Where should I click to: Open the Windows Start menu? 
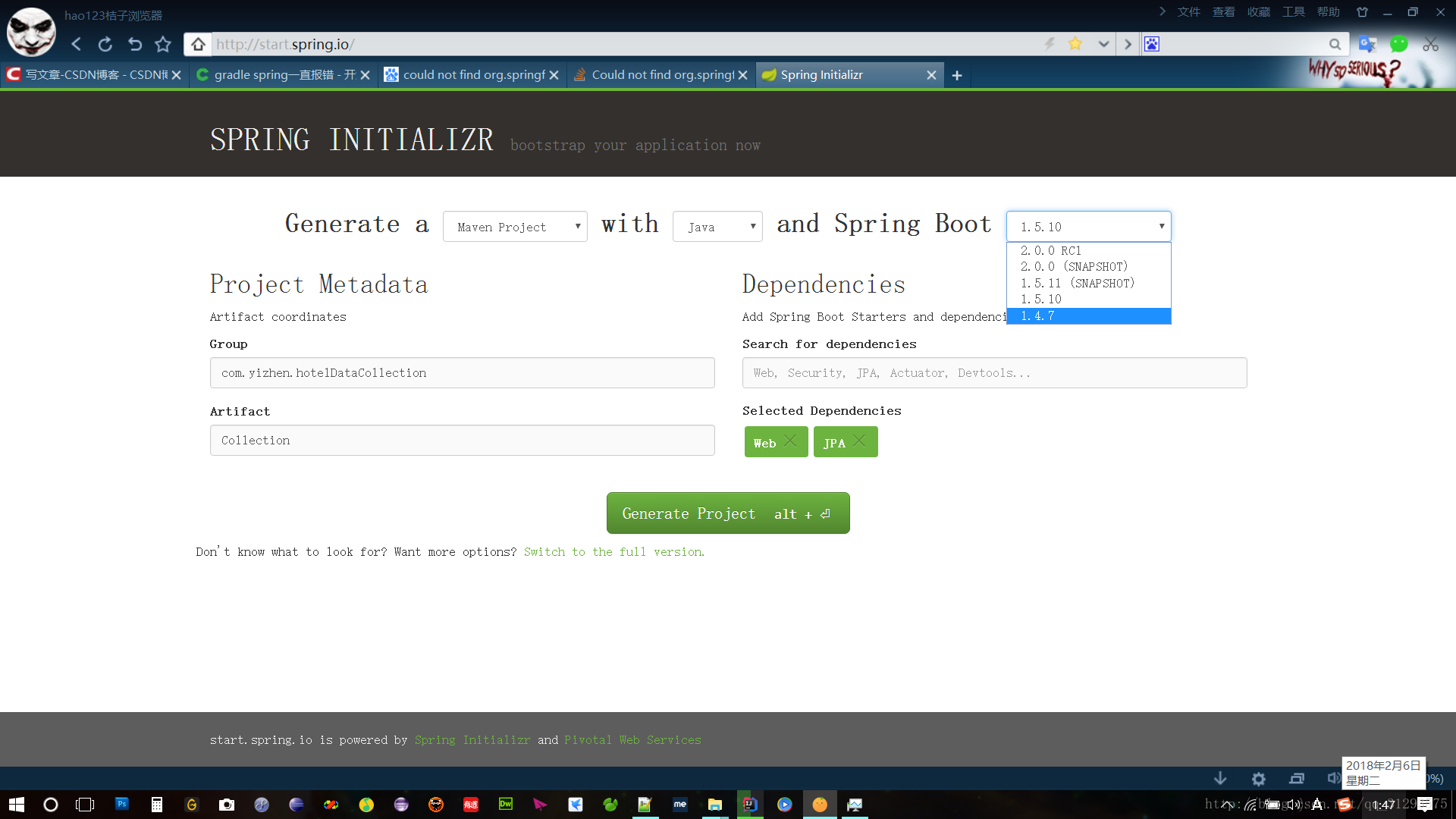[17, 805]
